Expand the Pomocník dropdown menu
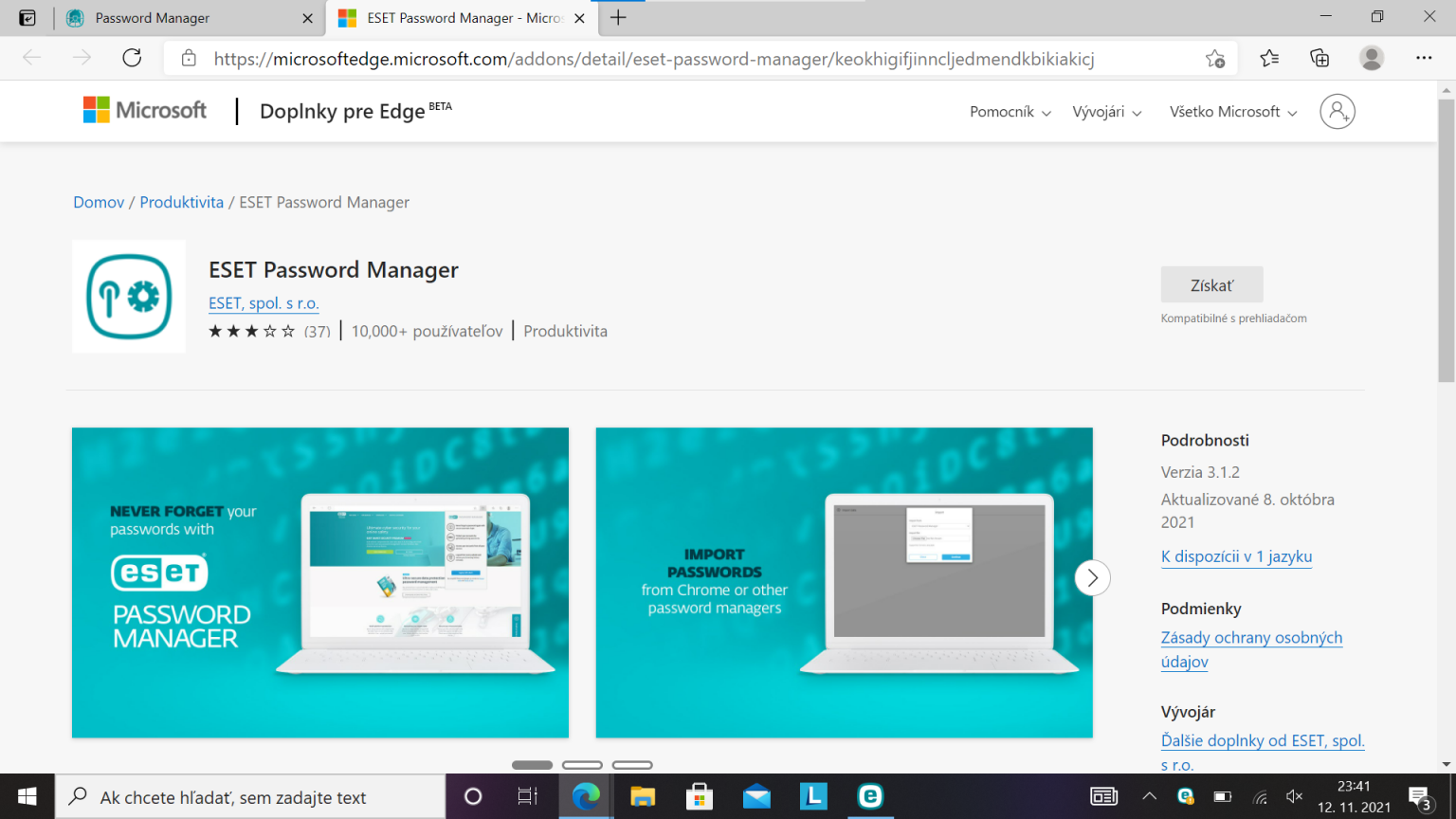This screenshot has height=819, width=1456. pos(1010,112)
